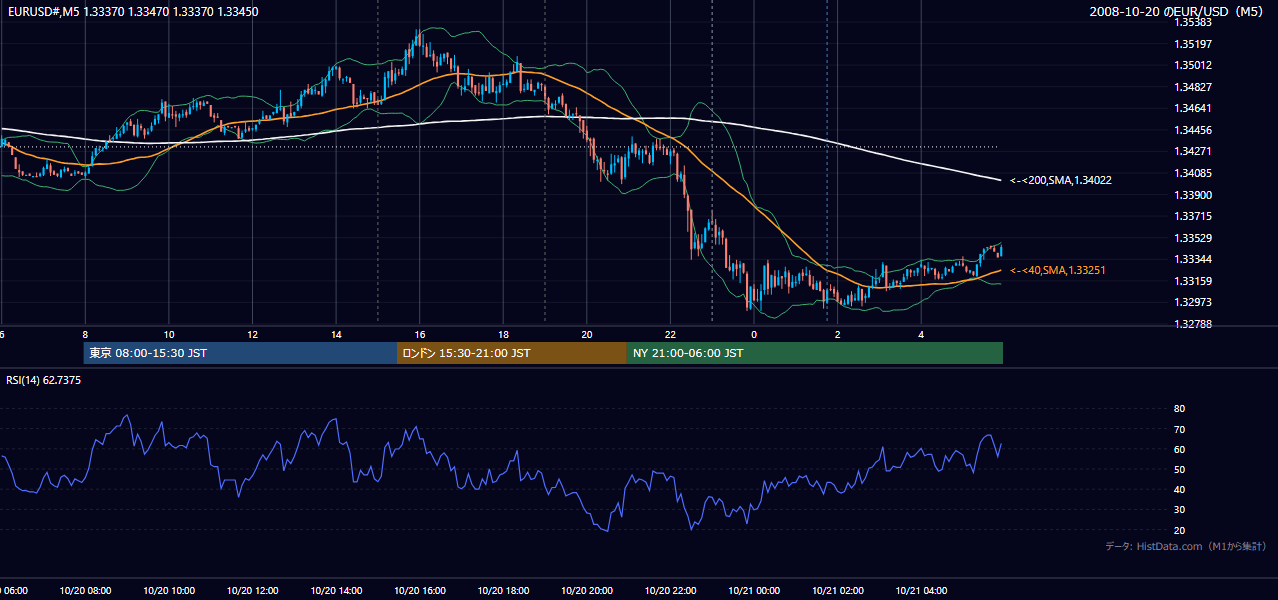Click the 10/21 02:00 time axis label

pyautogui.click(x=838, y=591)
